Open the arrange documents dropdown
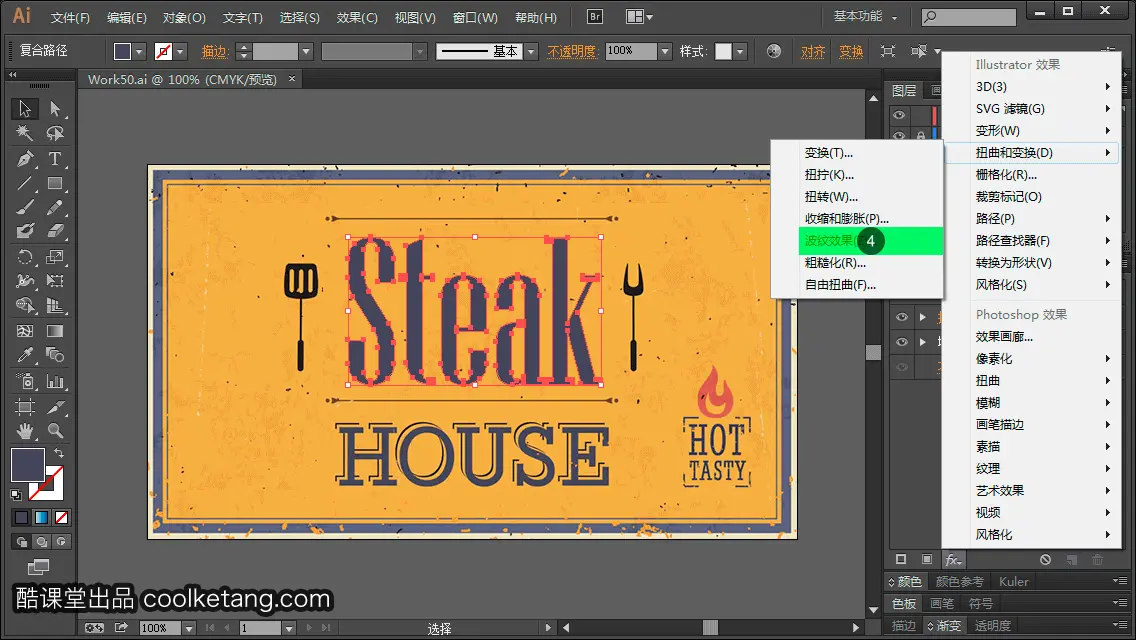 click(x=638, y=17)
